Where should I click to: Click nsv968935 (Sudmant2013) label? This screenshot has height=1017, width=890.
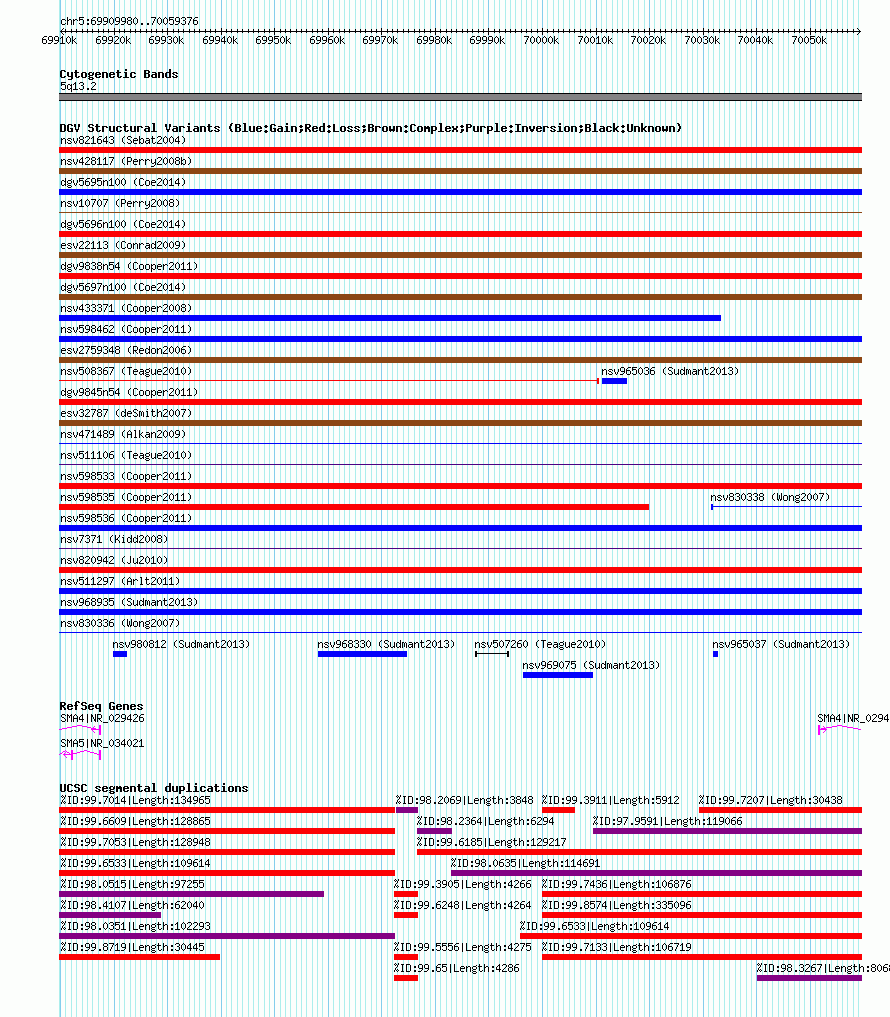(x=128, y=602)
